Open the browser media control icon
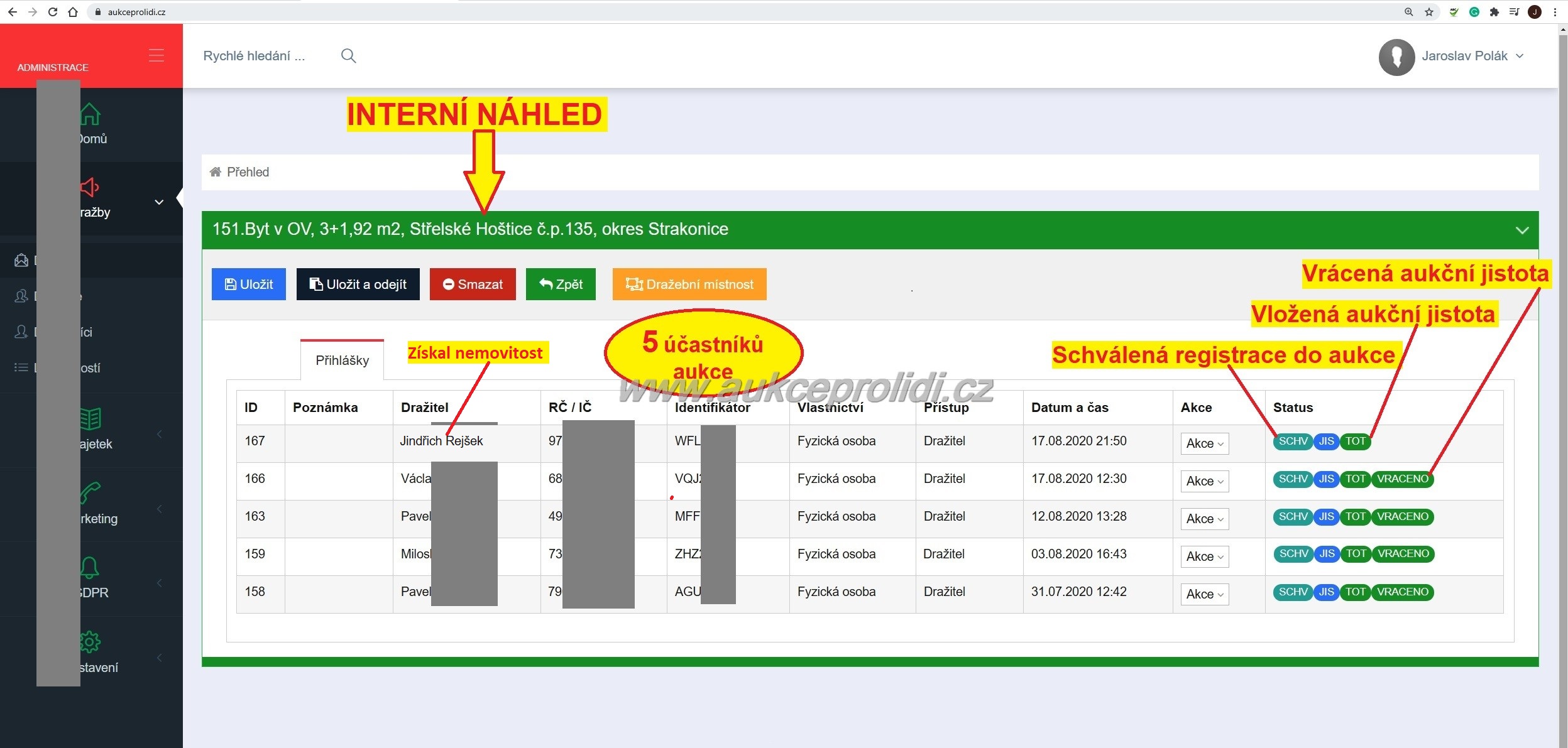Viewport: 1568px width, 748px height. tap(1515, 12)
